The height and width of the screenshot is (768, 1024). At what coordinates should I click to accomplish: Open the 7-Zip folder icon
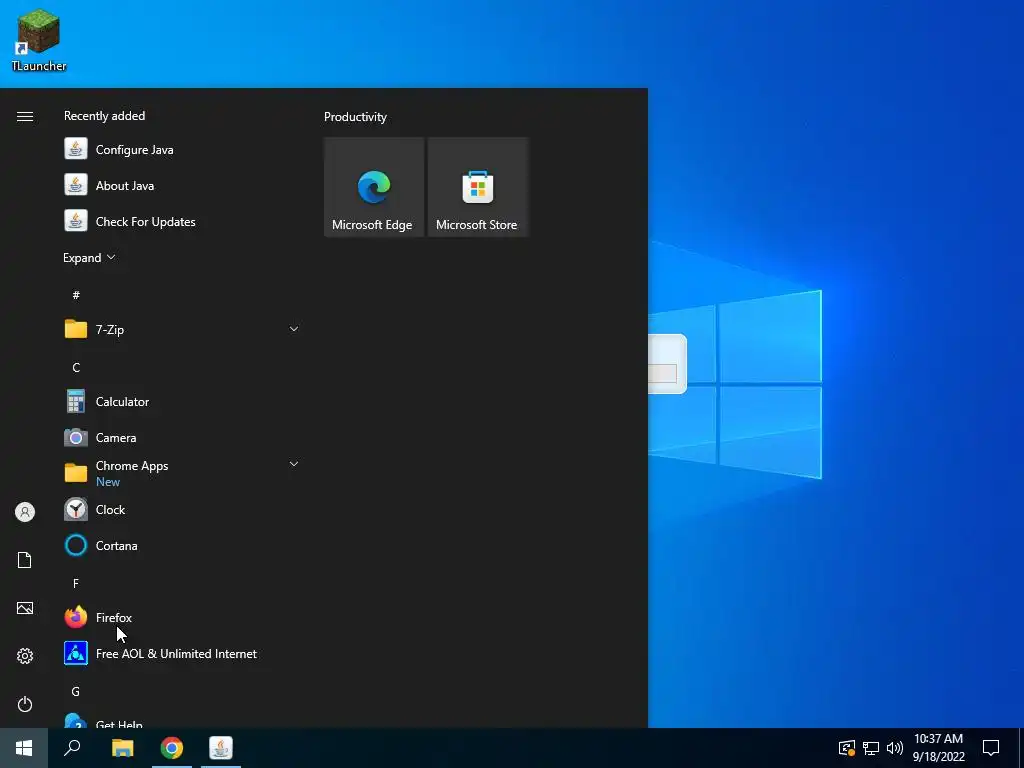pyautogui.click(x=76, y=329)
